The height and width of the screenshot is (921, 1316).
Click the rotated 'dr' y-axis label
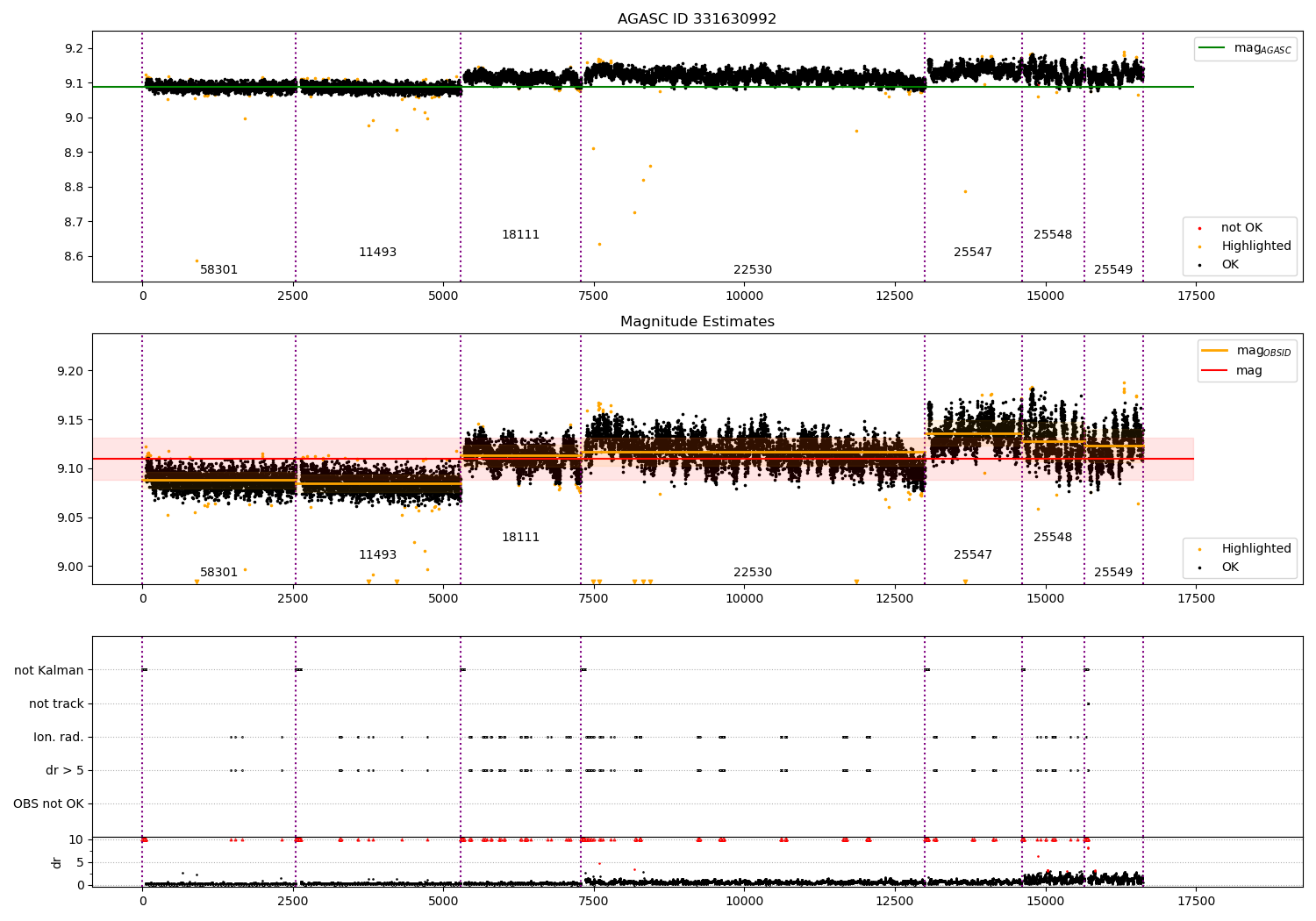point(57,862)
